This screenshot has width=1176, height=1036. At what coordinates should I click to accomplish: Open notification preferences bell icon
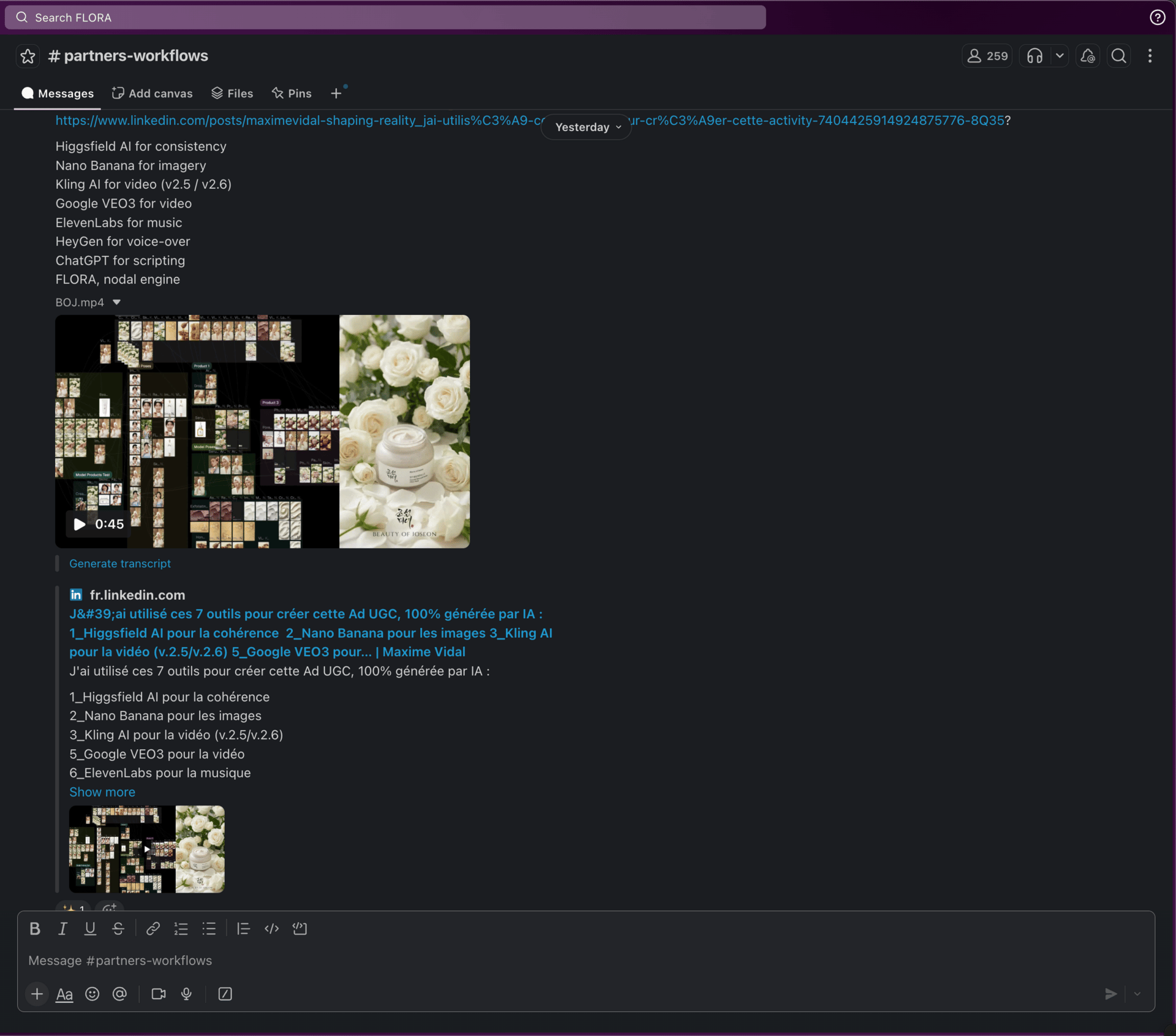(x=1088, y=56)
